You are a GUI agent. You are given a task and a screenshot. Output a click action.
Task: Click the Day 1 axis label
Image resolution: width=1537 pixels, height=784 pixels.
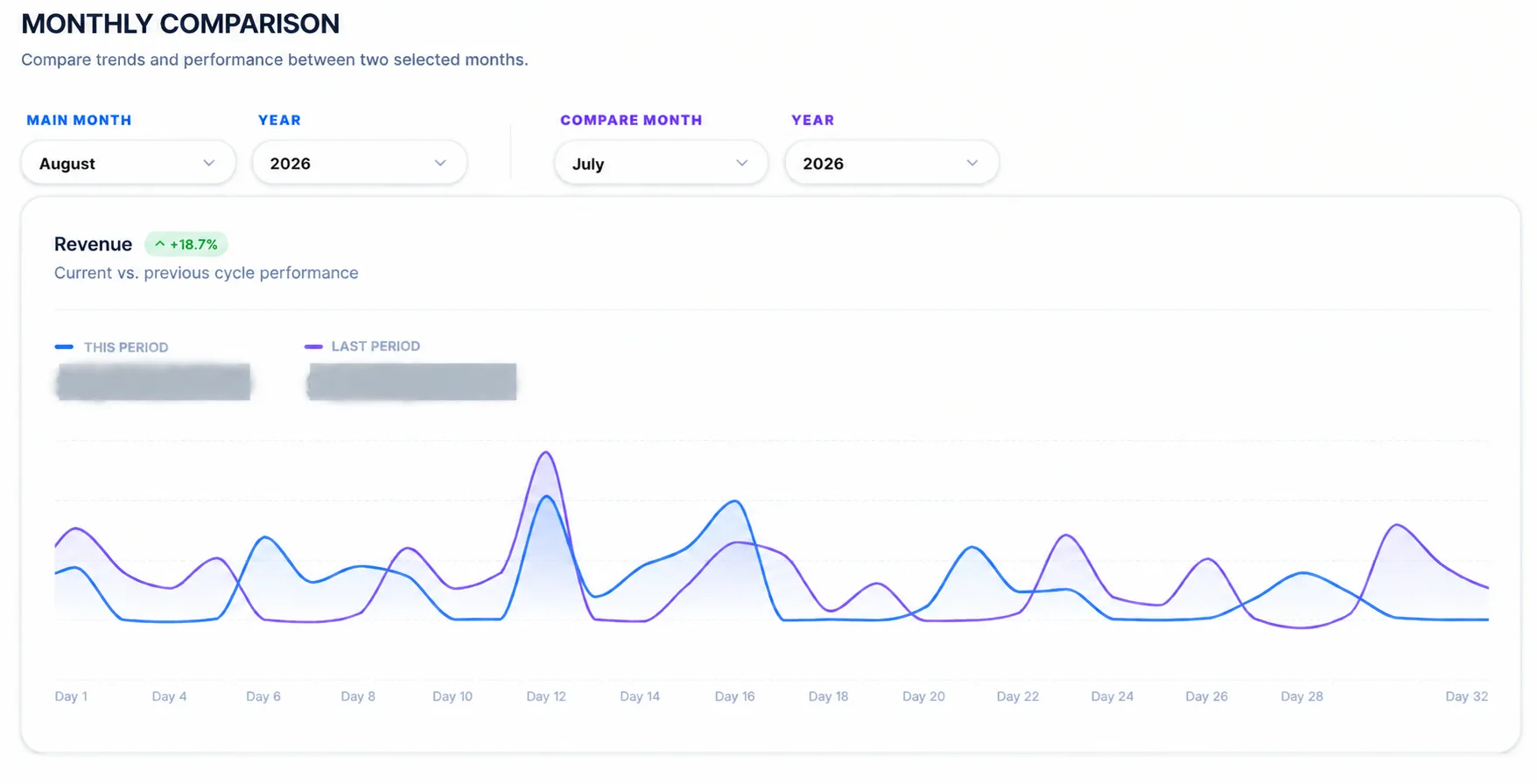pos(71,696)
